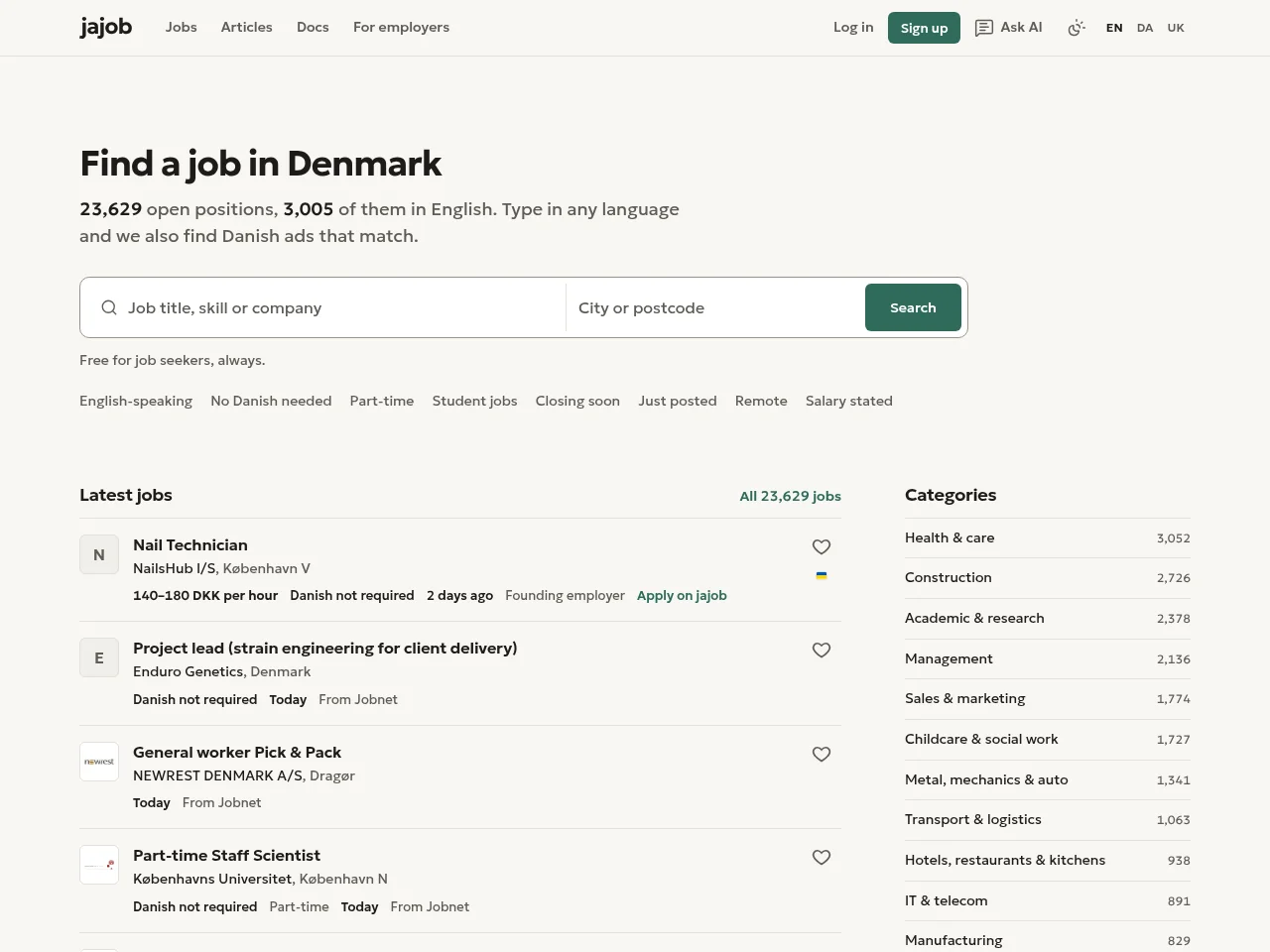The image size is (1270, 952).
Task: Heart the General worker Pick & Pack job
Action: [x=822, y=754]
